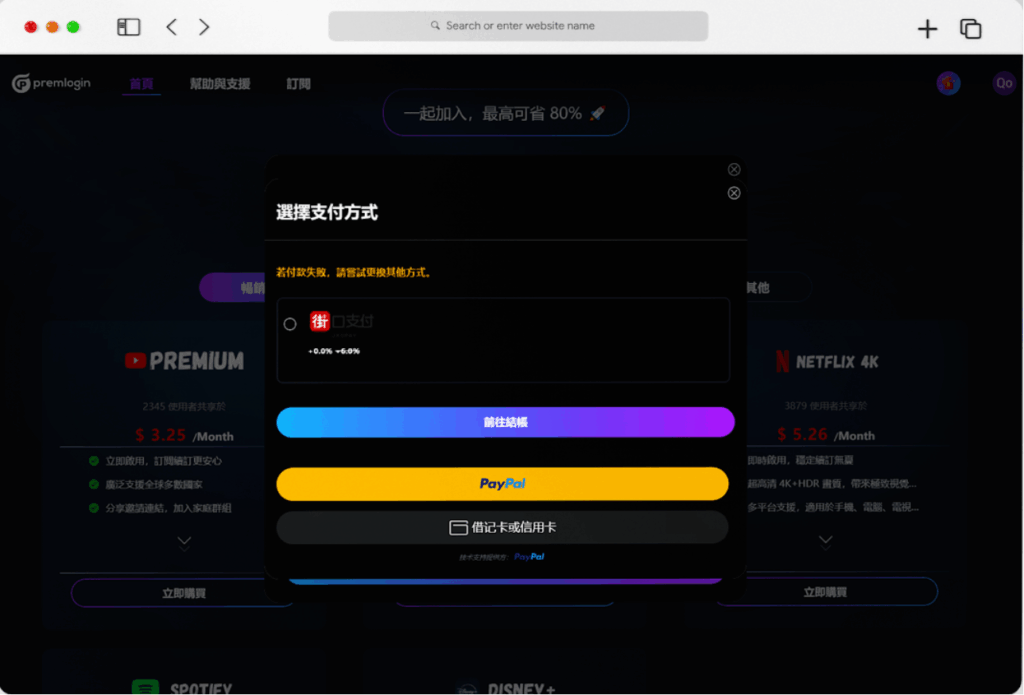The image size is (1024, 695).
Task: Pay with the yellow PayPal button
Action: click(x=502, y=484)
